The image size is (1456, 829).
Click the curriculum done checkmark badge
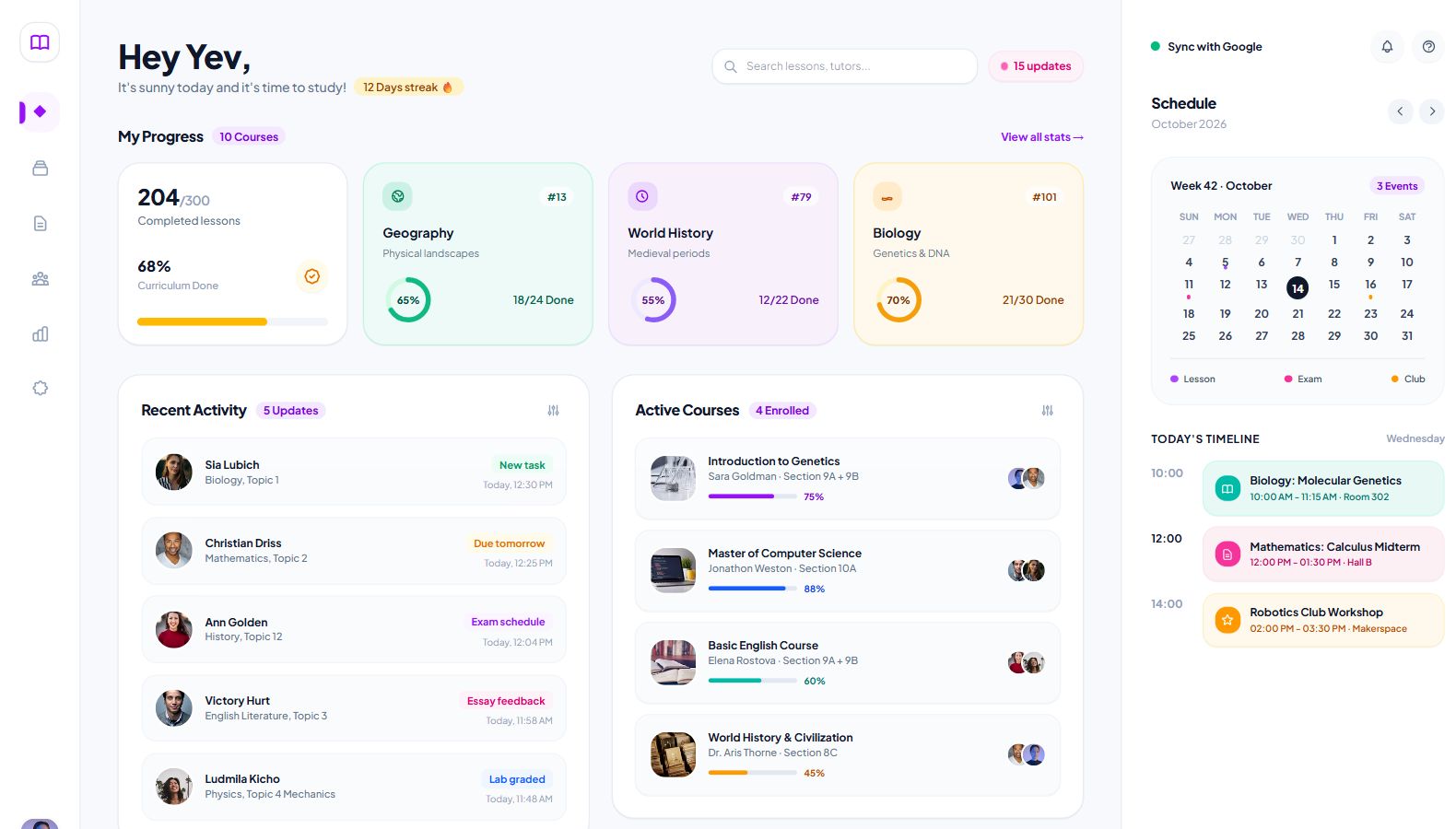point(312,276)
